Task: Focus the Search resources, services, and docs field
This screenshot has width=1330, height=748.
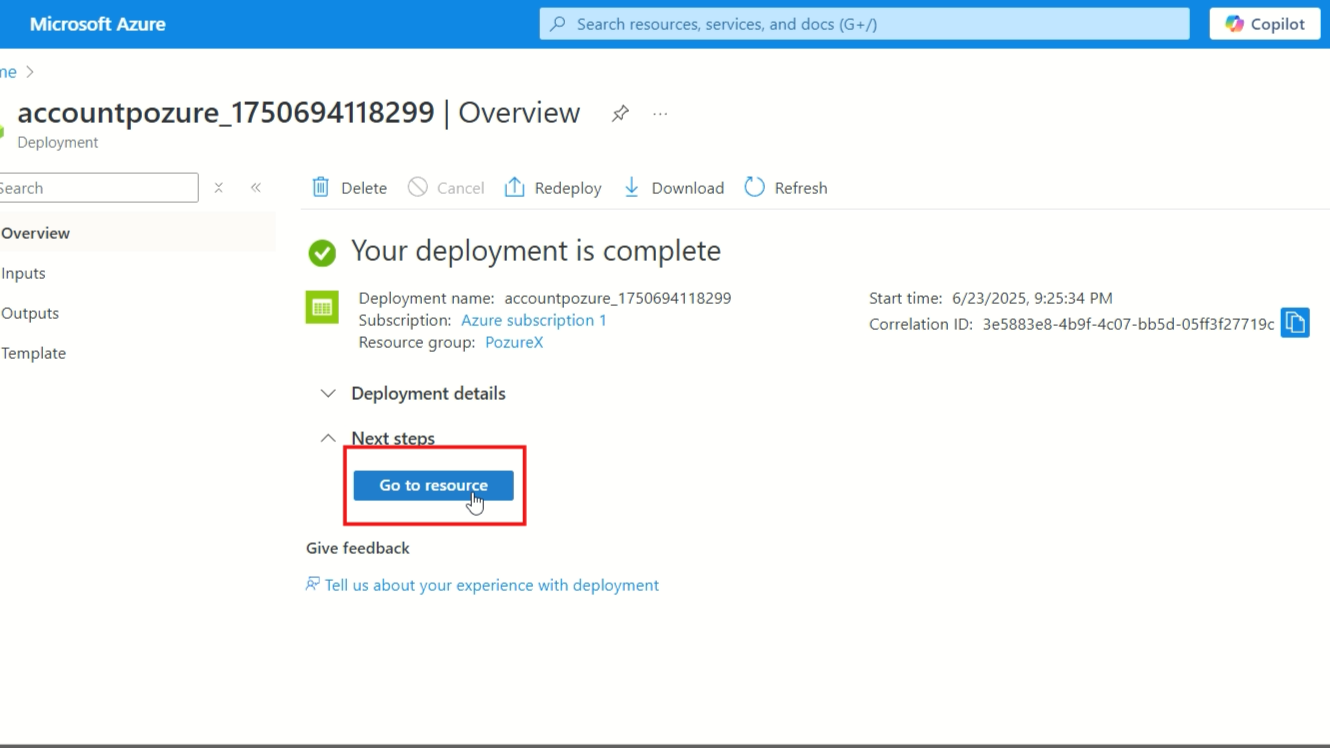Action: [864, 24]
